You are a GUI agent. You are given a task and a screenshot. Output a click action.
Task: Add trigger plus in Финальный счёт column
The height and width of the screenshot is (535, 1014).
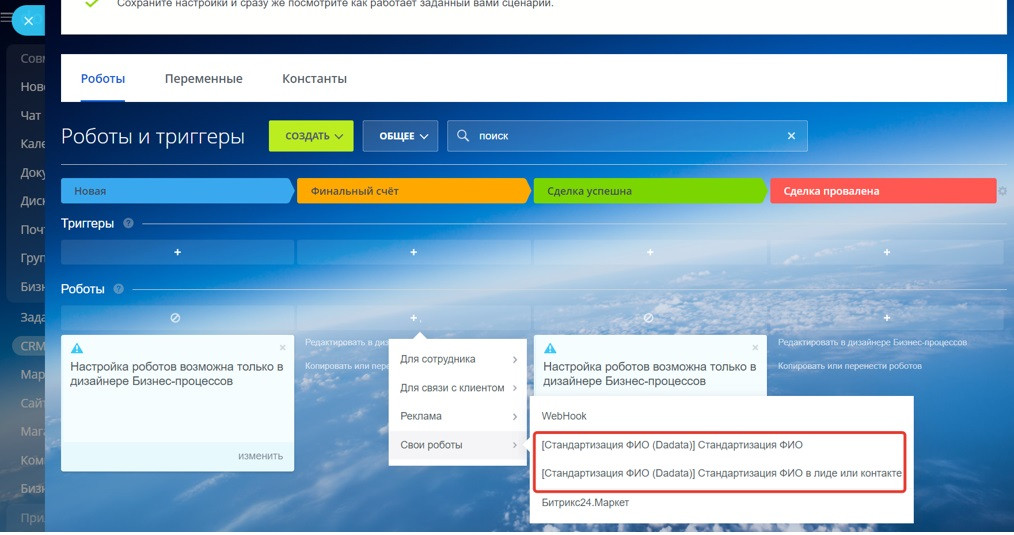coord(413,252)
